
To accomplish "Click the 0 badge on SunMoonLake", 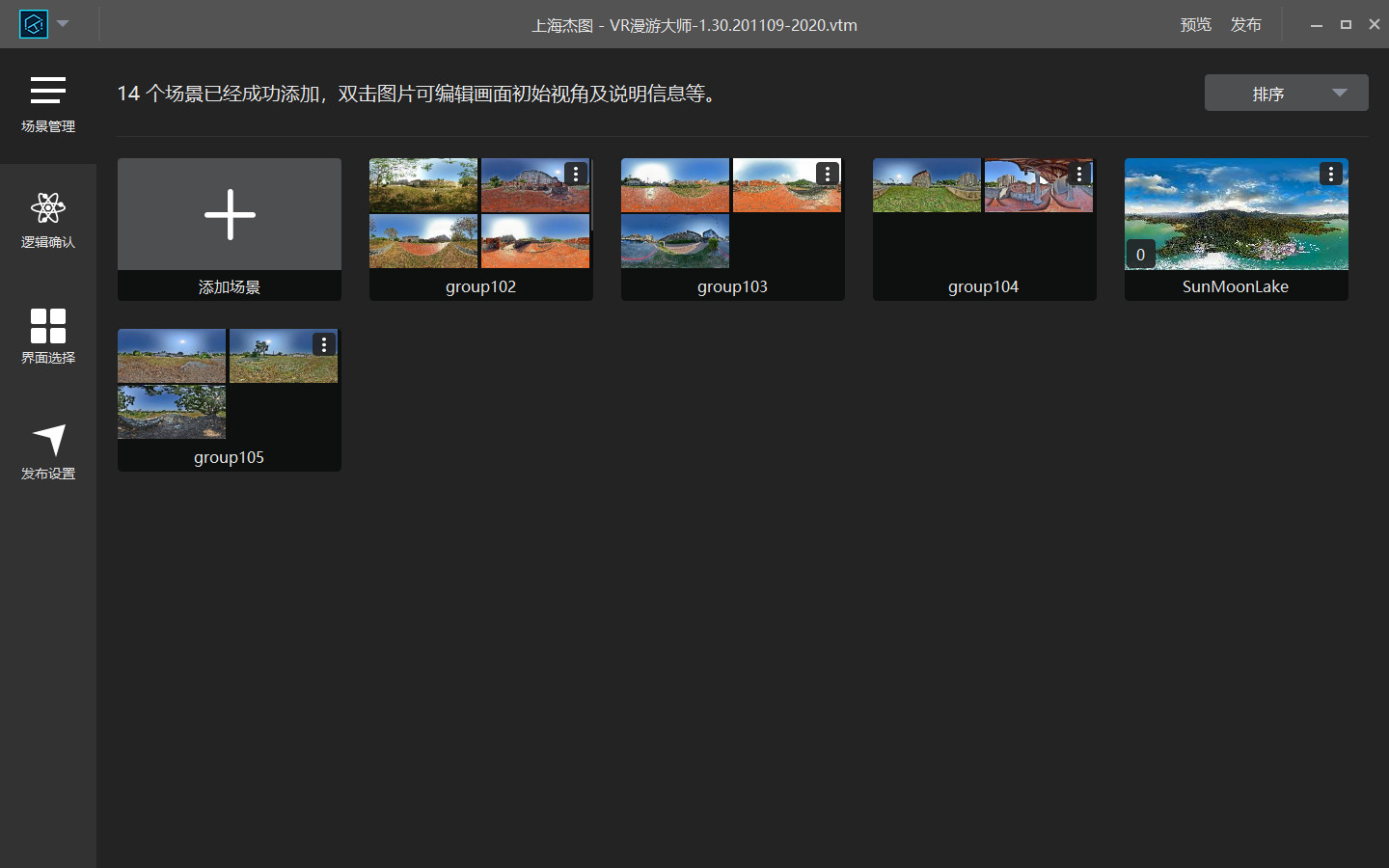I will pyautogui.click(x=1140, y=255).
